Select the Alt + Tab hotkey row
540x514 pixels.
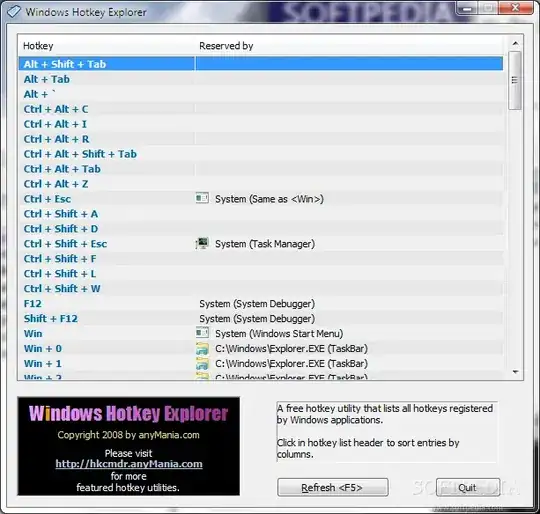tap(261, 79)
